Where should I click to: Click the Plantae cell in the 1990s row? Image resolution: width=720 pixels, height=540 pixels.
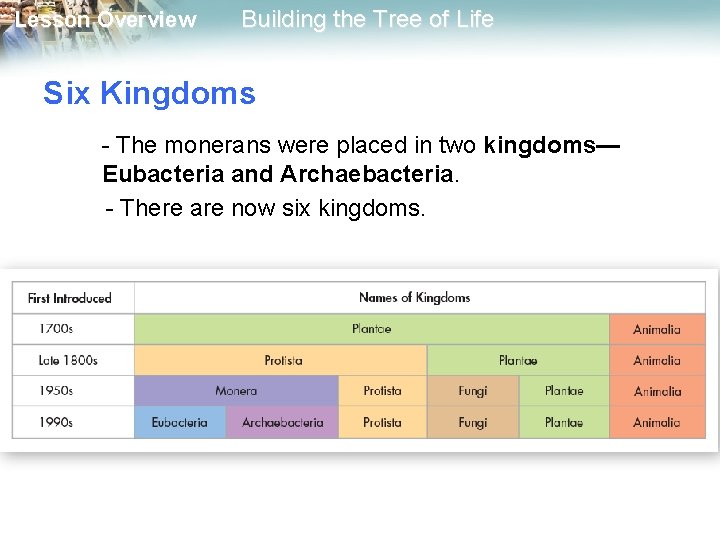564,422
